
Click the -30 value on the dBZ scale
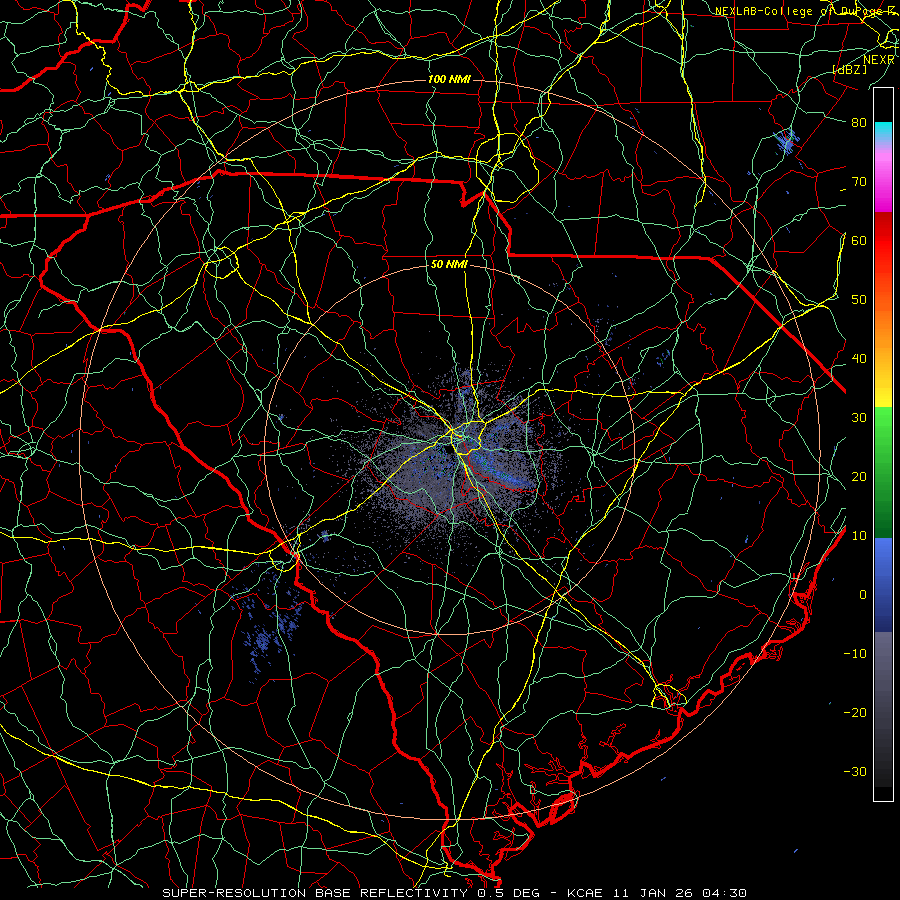pyautogui.click(x=855, y=771)
